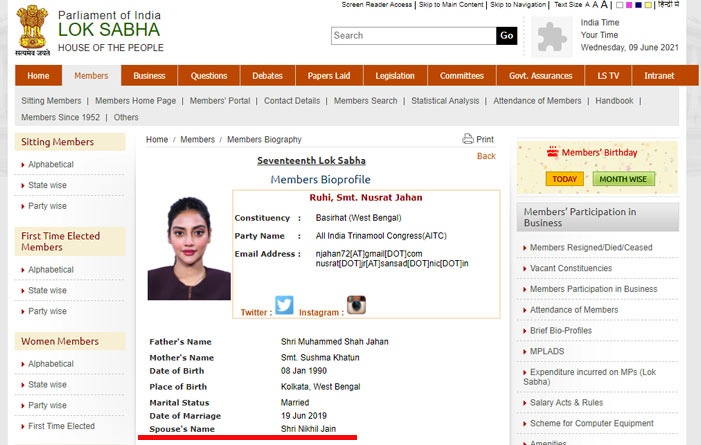Image resolution: width=701 pixels, height=445 pixels.
Task: Click Back link above the bioprofile
Action: pos(486,156)
